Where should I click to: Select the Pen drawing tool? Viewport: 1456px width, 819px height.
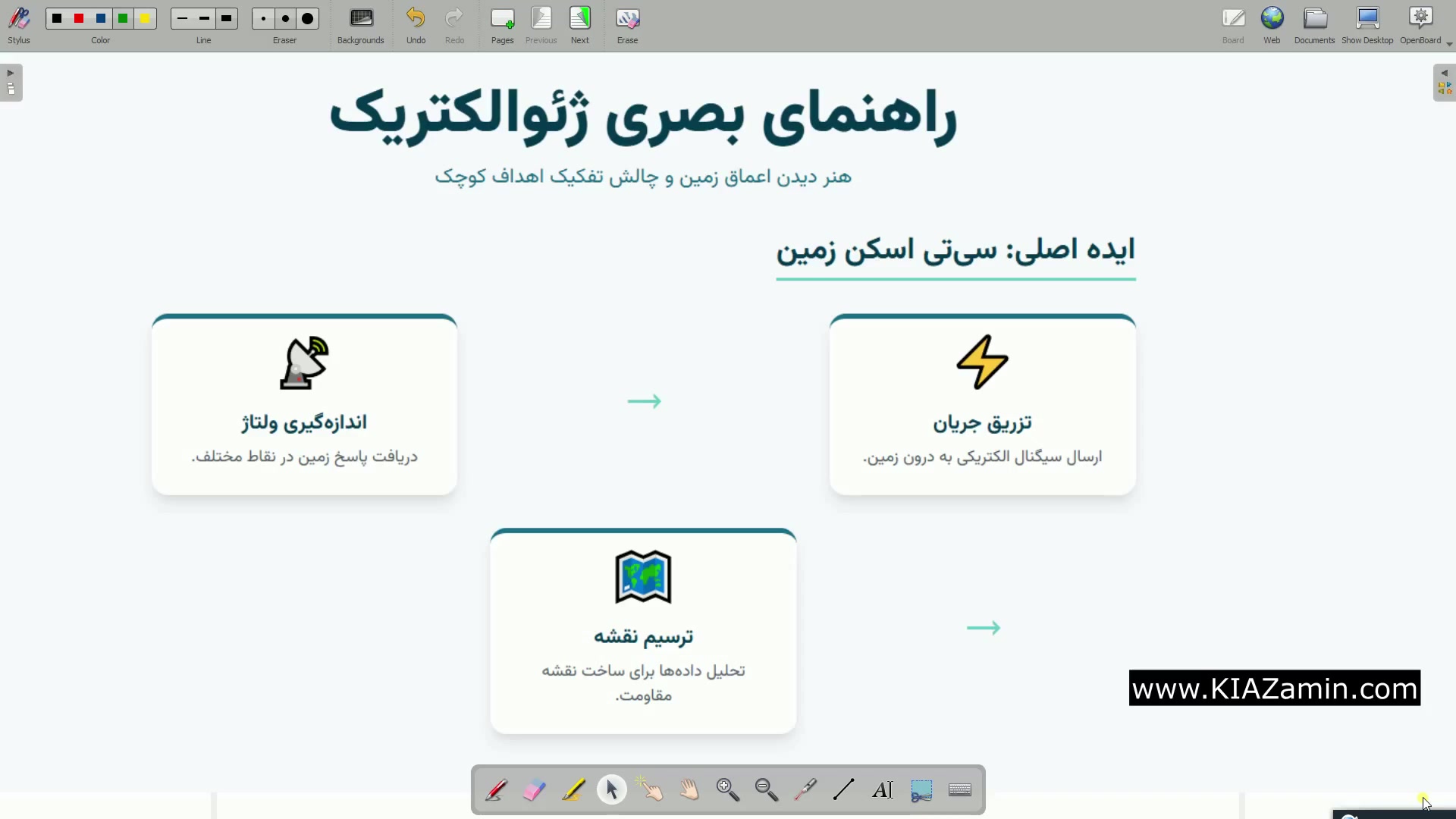click(497, 790)
